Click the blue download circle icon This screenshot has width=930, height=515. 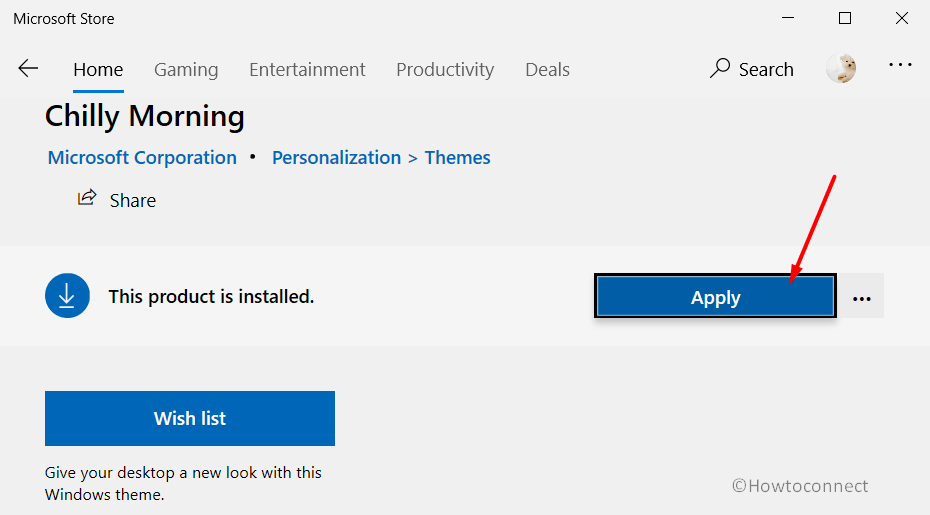(67, 295)
